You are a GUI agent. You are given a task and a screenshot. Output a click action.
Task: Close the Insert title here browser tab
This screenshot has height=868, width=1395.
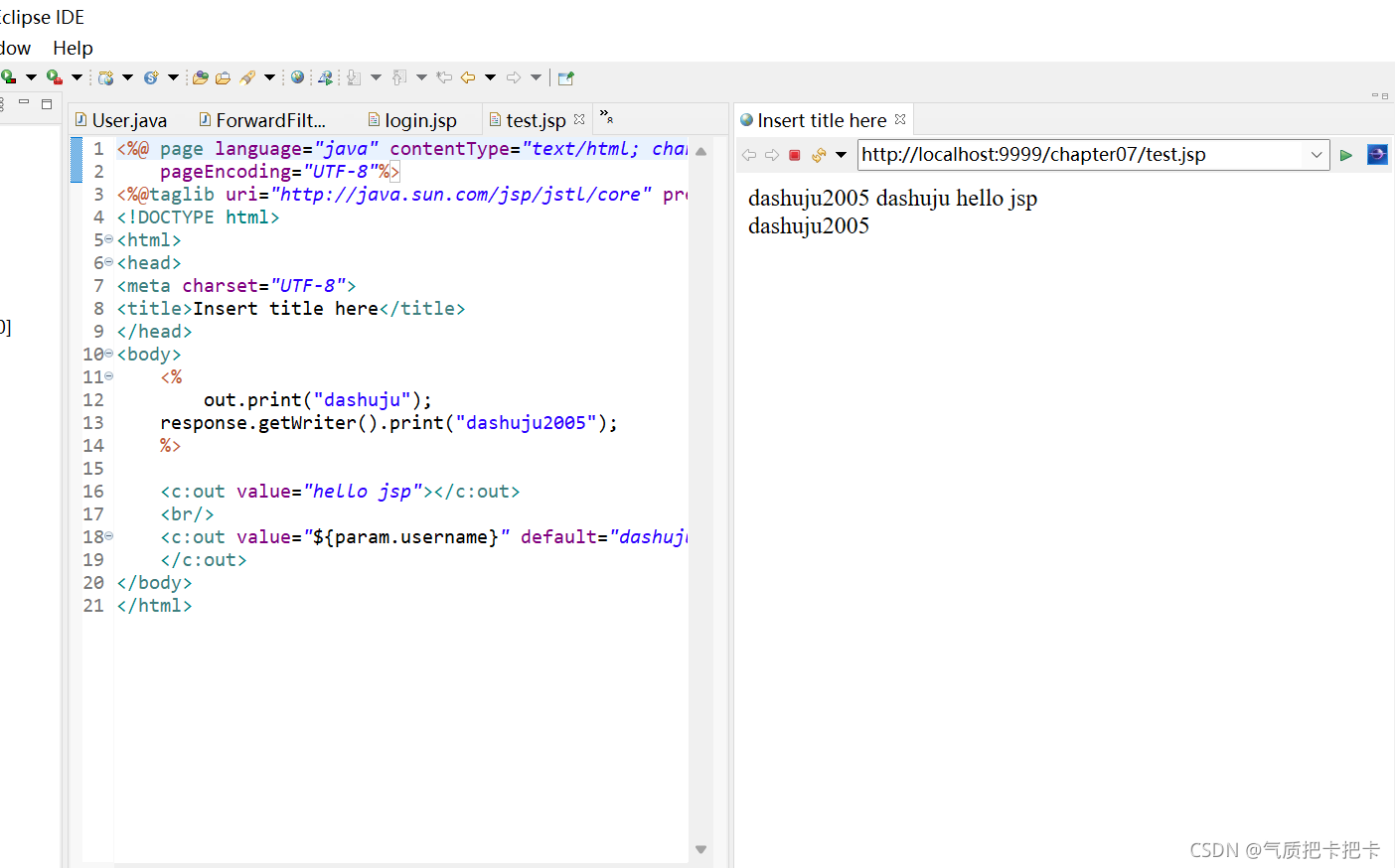900,119
